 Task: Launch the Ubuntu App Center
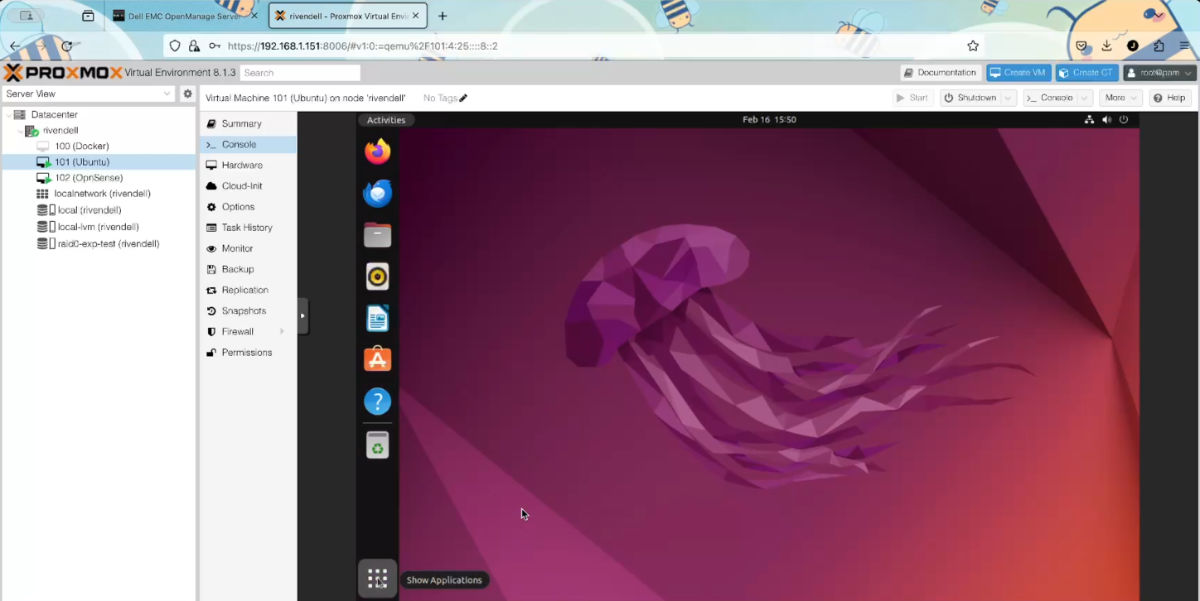(377, 359)
